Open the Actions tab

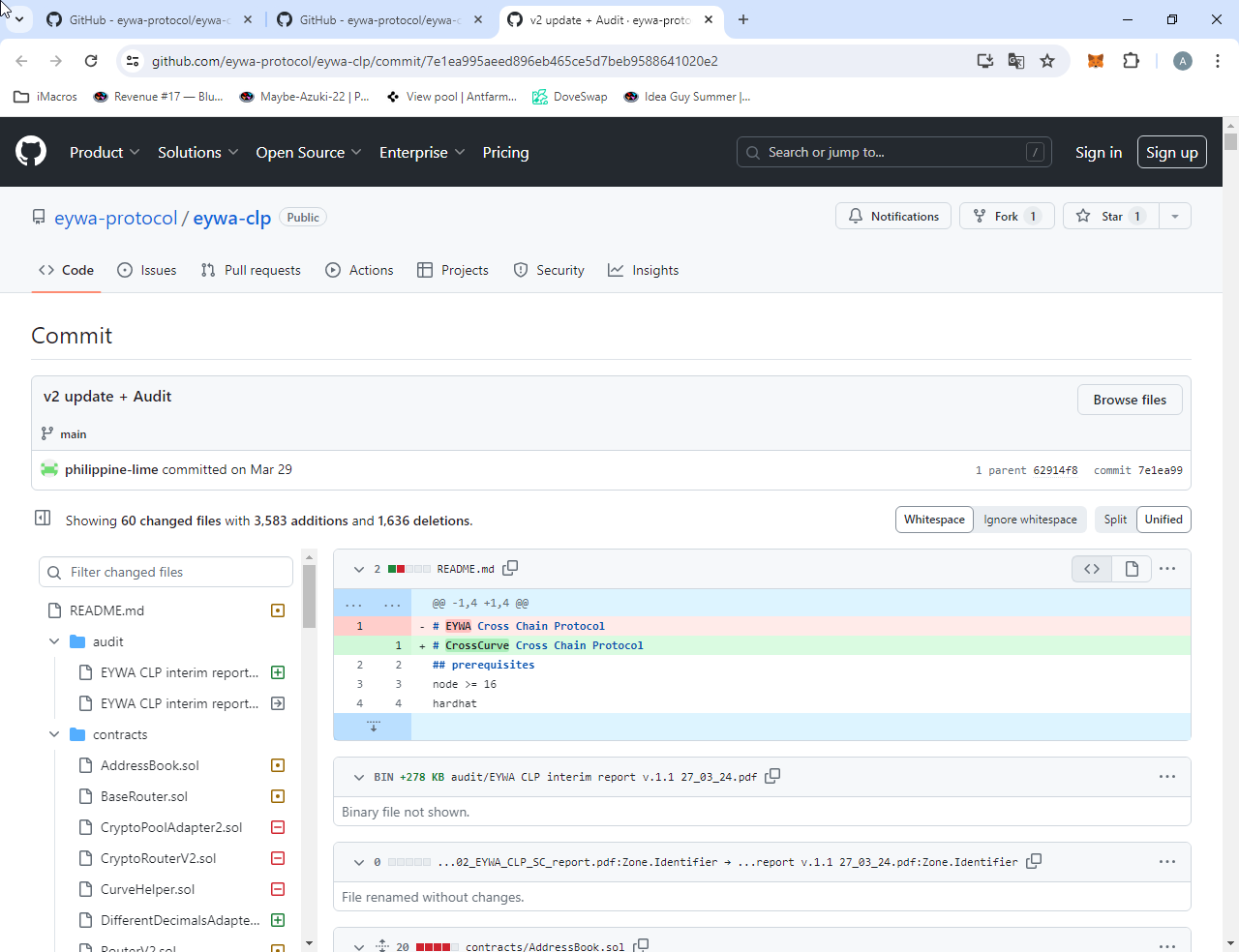tap(359, 270)
